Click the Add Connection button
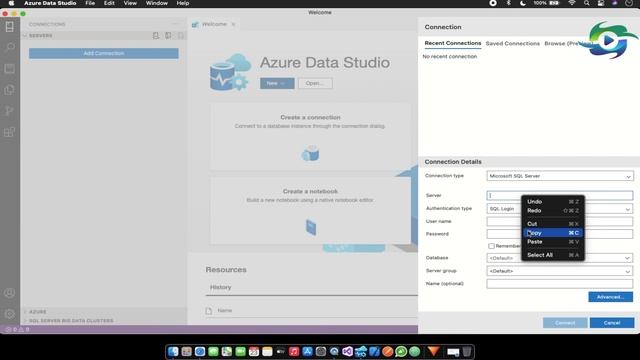 coord(104,53)
